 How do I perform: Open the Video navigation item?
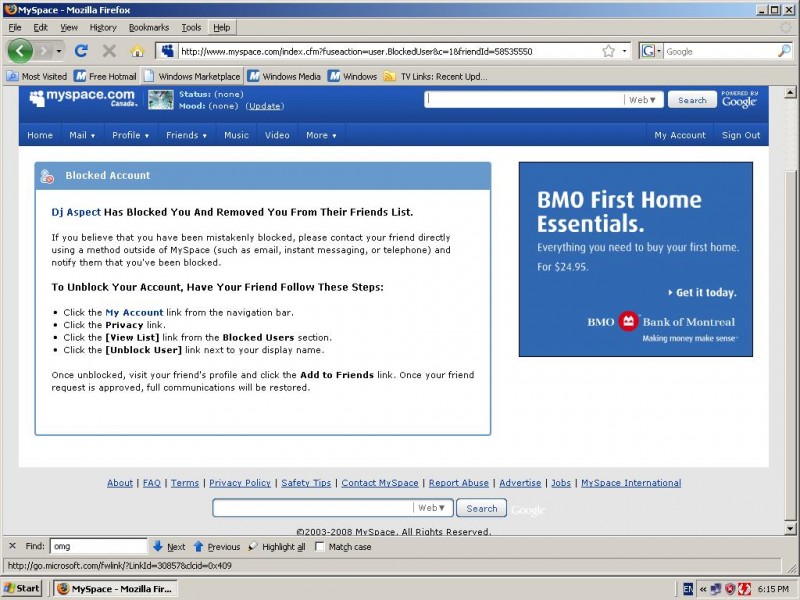(x=277, y=135)
